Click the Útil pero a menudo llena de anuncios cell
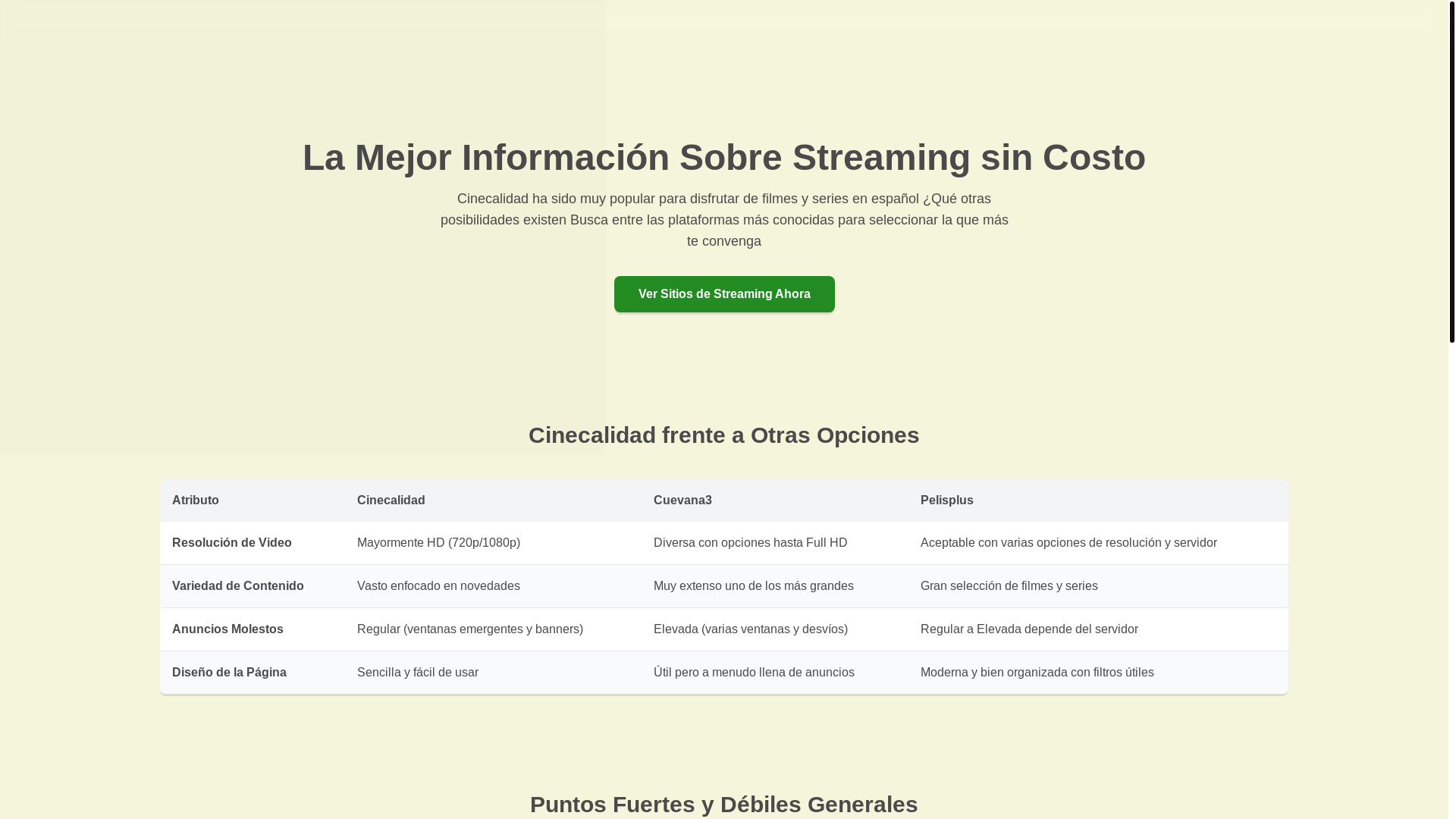1456x819 pixels. coord(775,673)
